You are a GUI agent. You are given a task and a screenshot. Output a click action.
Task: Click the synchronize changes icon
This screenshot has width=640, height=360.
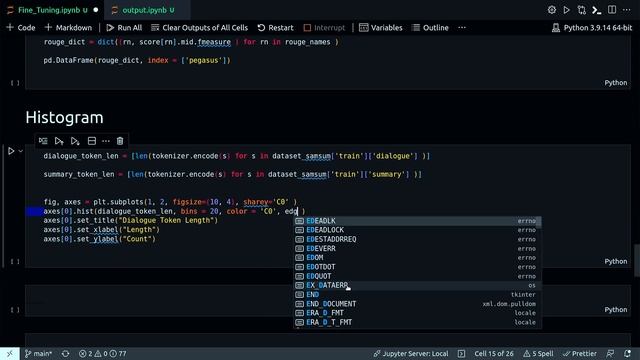click(65, 353)
